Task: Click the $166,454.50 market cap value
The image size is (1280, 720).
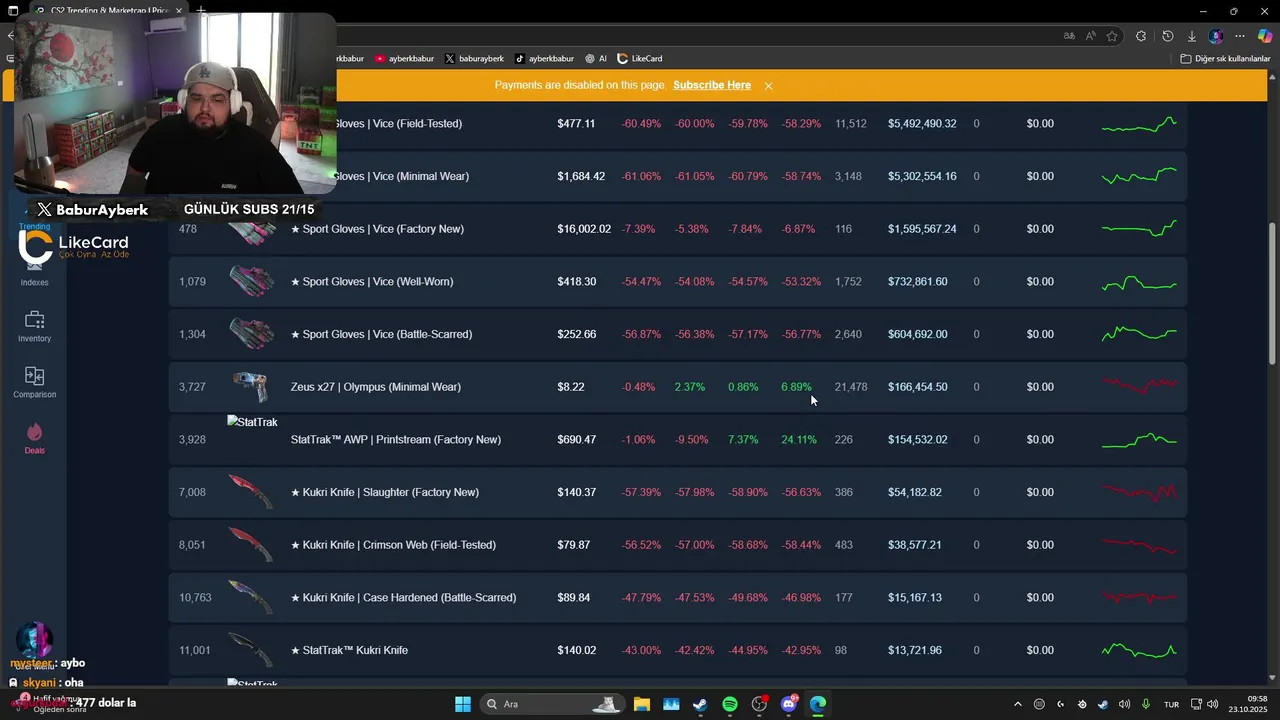Action: click(x=918, y=387)
